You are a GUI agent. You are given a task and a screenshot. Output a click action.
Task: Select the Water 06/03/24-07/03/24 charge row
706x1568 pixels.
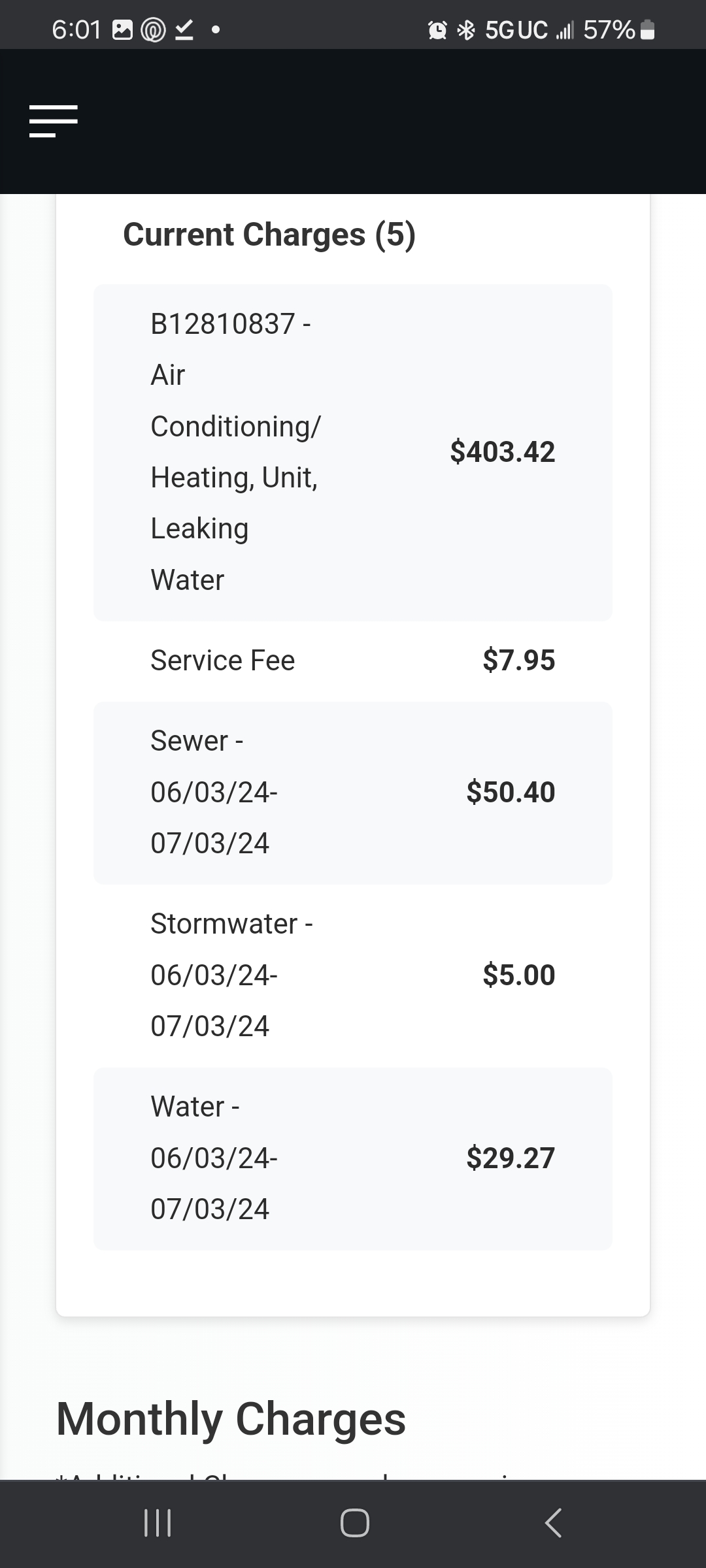point(353,1158)
